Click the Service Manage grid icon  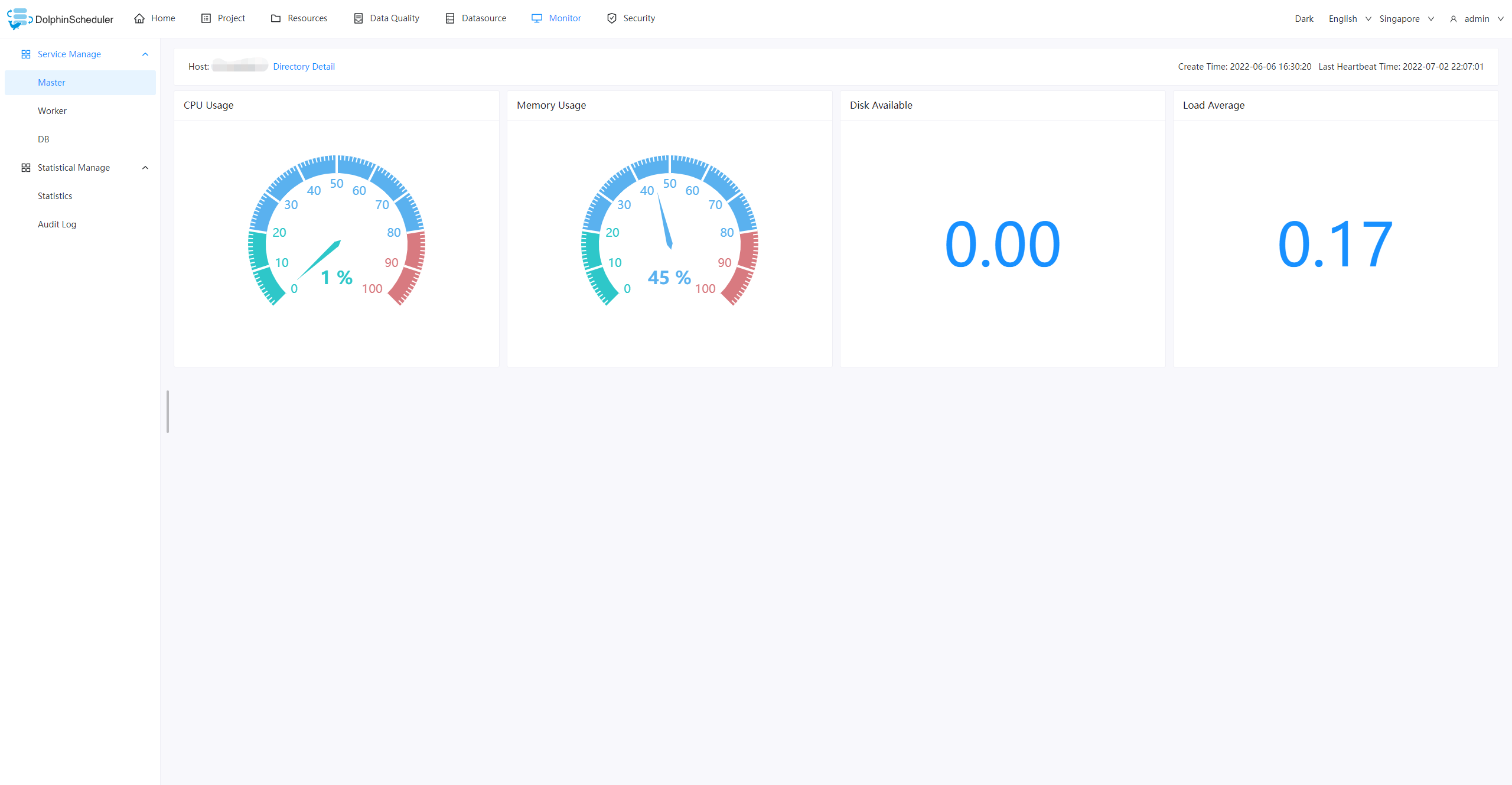26,54
